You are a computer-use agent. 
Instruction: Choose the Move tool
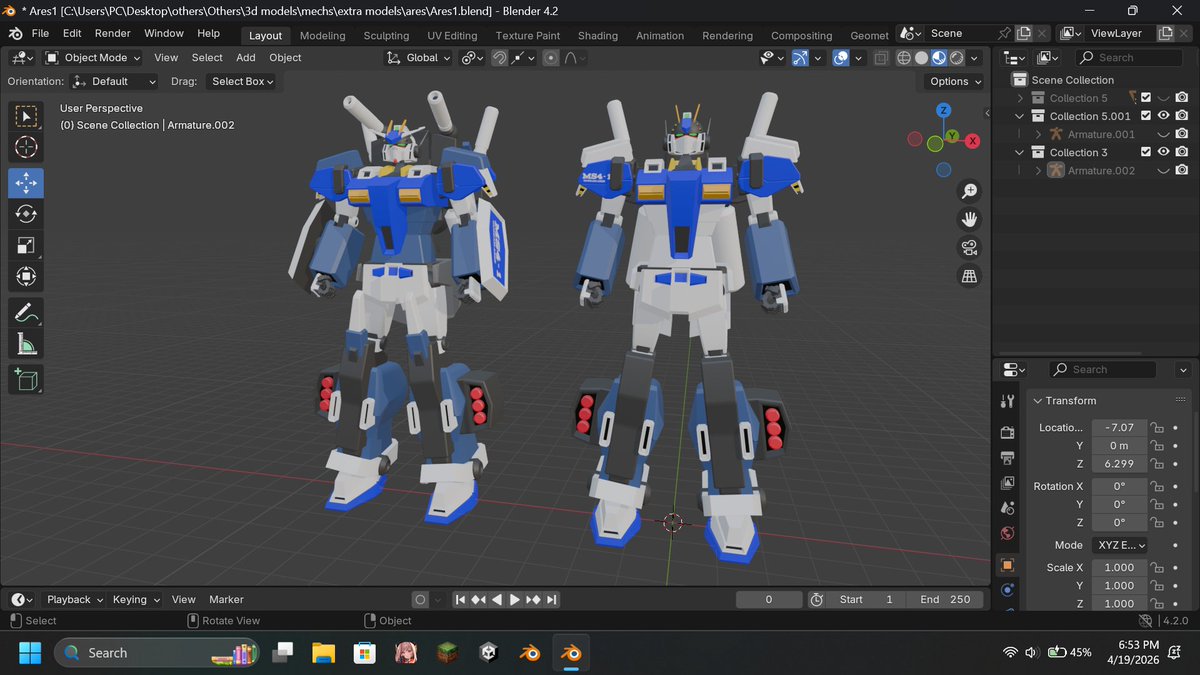coord(26,183)
